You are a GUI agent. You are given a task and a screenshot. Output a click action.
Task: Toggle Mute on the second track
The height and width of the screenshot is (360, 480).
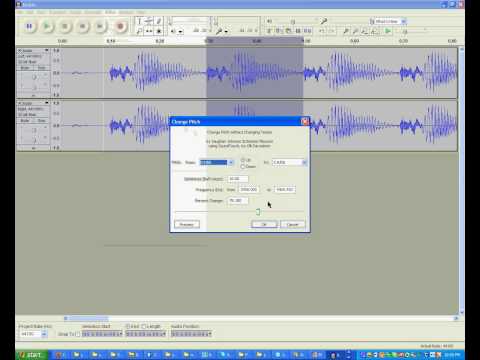pos(25,120)
